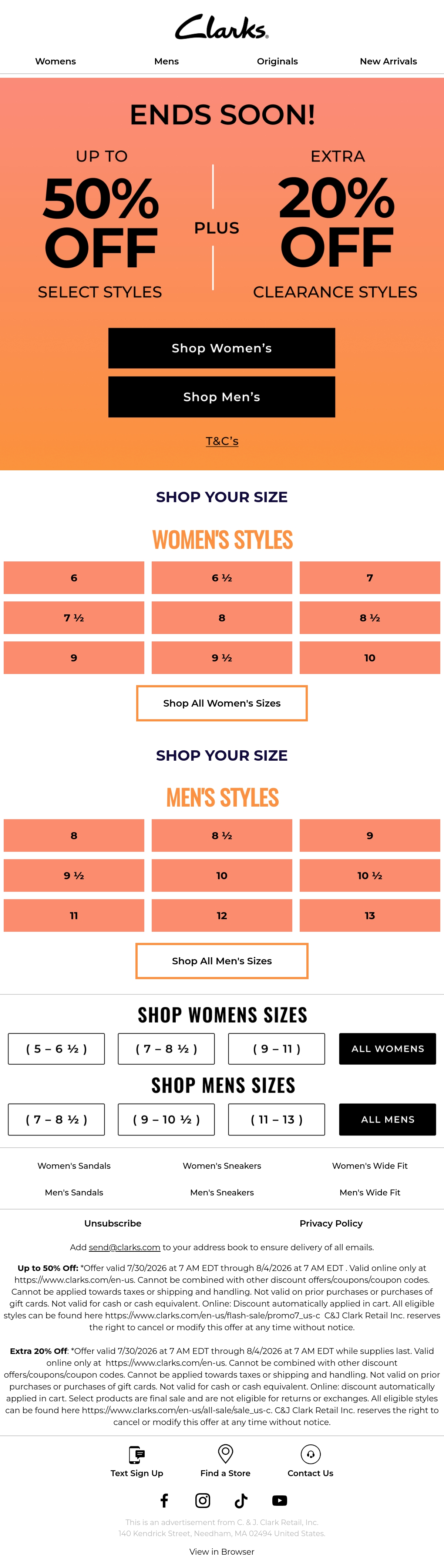Click the Shop Men's black button
The height and width of the screenshot is (1568, 444).
[222, 397]
